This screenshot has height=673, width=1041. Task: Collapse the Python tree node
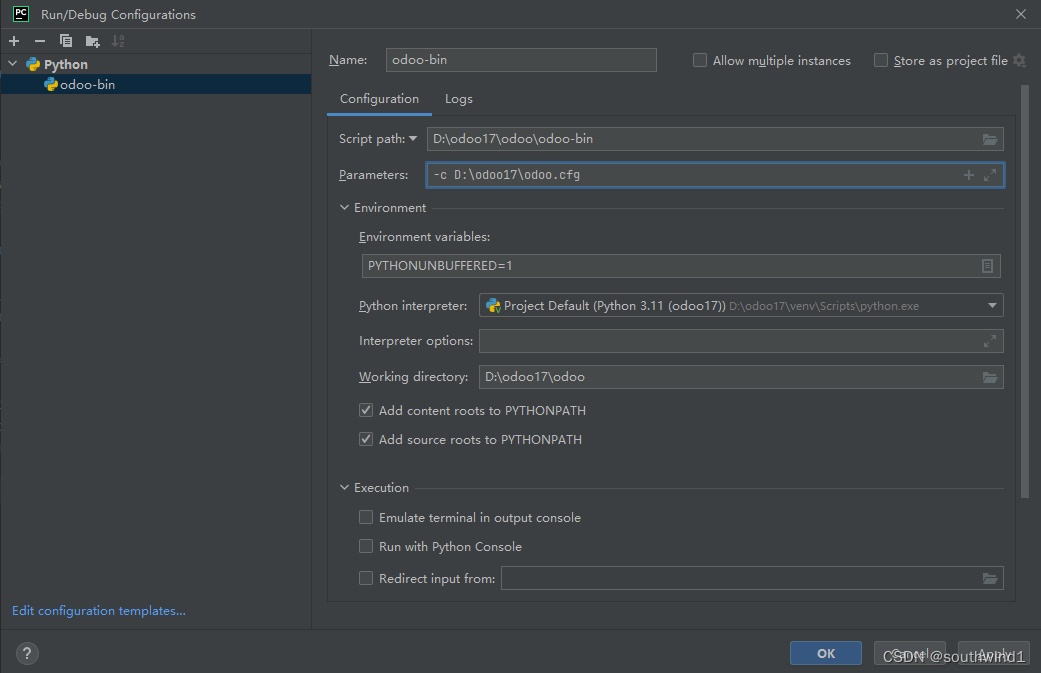click(x=13, y=64)
